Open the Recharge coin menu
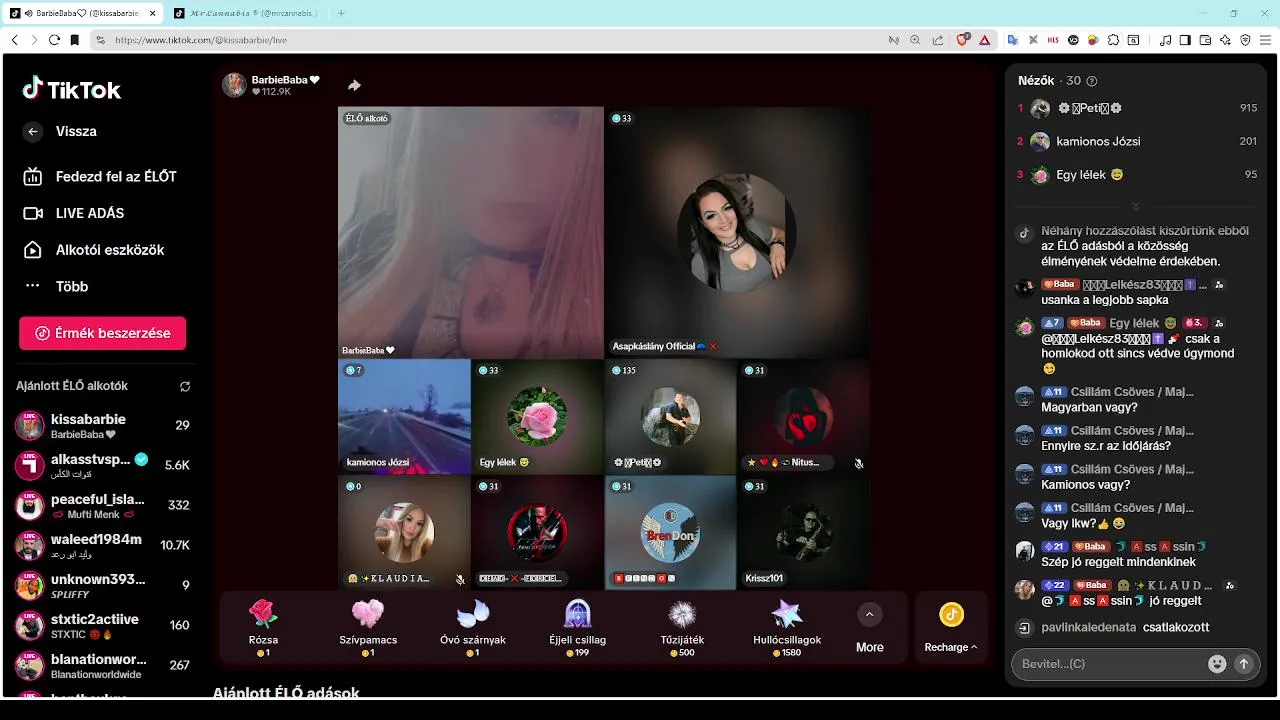 click(x=951, y=628)
